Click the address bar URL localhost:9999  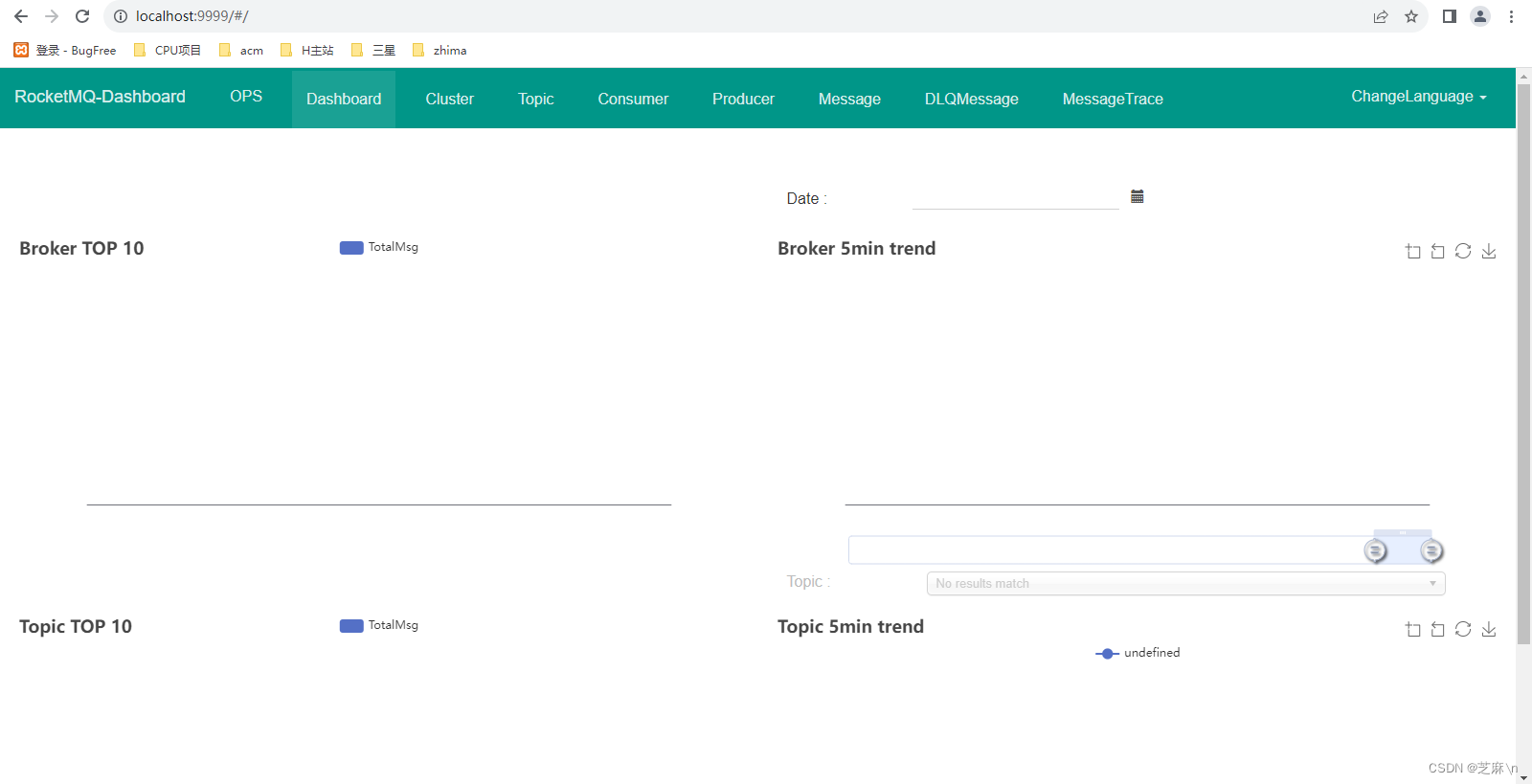[x=191, y=16]
